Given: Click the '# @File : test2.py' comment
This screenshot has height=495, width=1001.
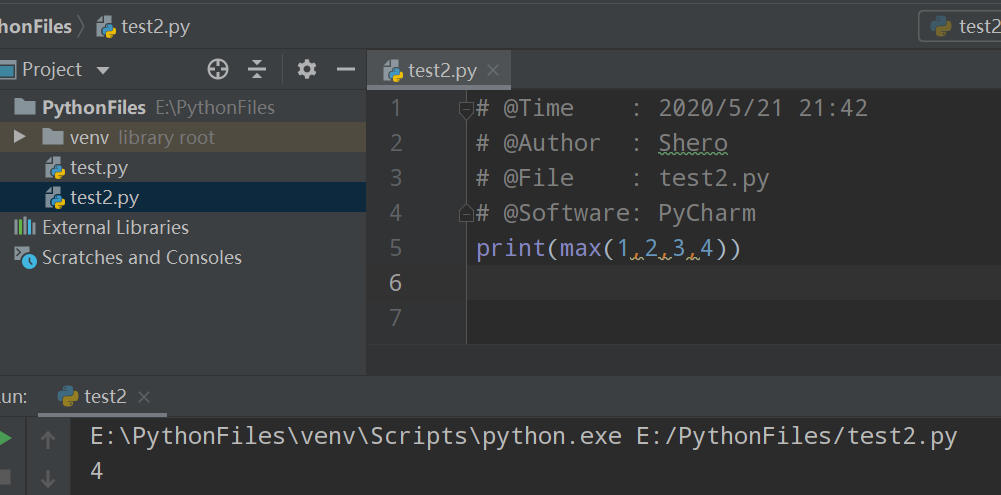Looking at the screenshot, I should [622, 178].
